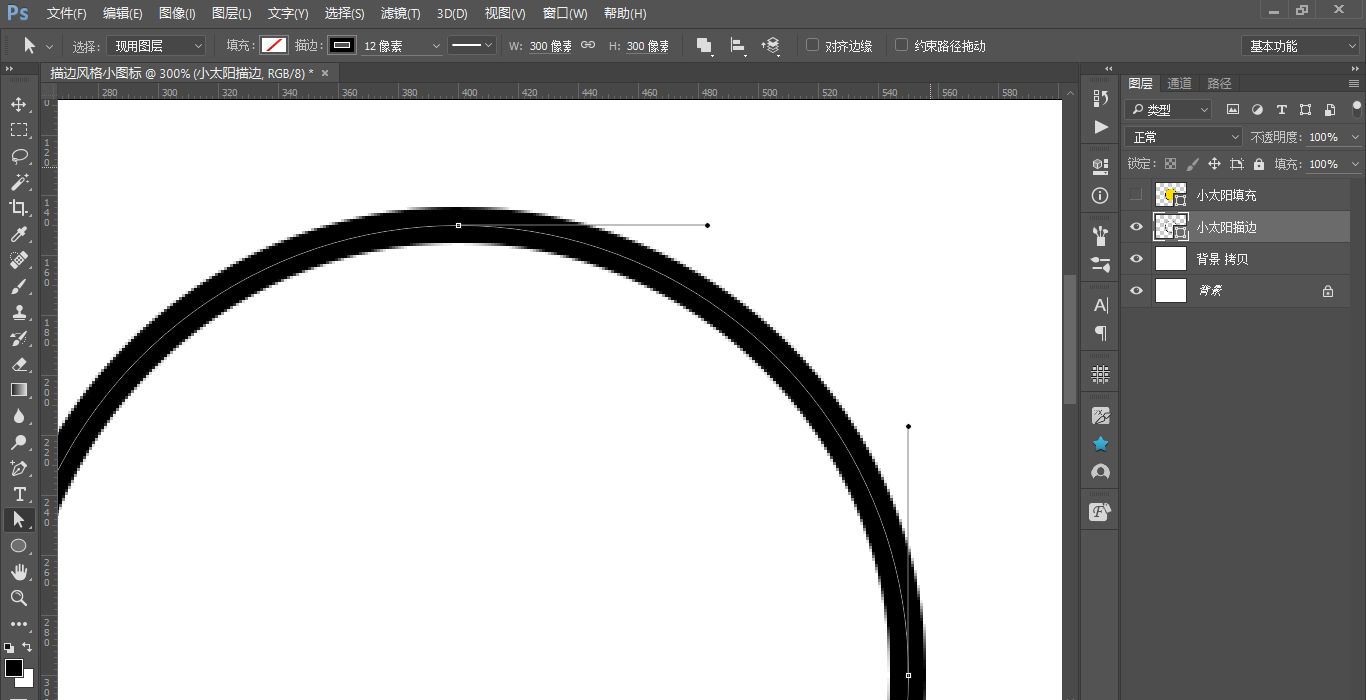Image resolution: width=1366 pixels, height=700 pixels.
Task: Select the Healing Brush tool
Action: [18, 260]
